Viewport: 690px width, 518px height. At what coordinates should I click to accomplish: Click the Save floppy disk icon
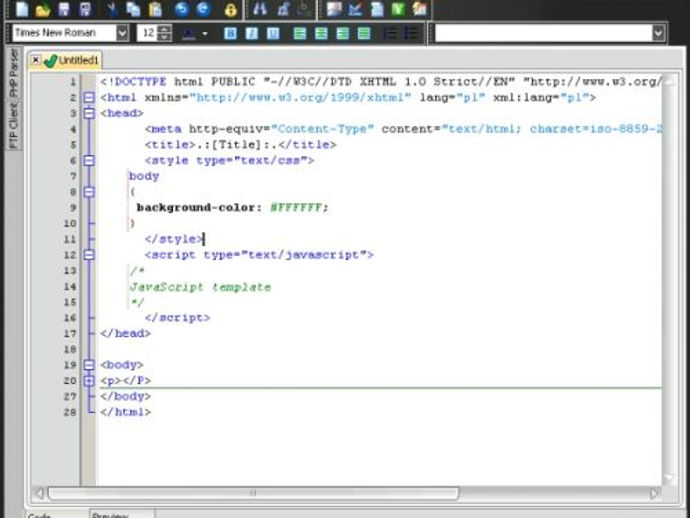pos(64,9)
